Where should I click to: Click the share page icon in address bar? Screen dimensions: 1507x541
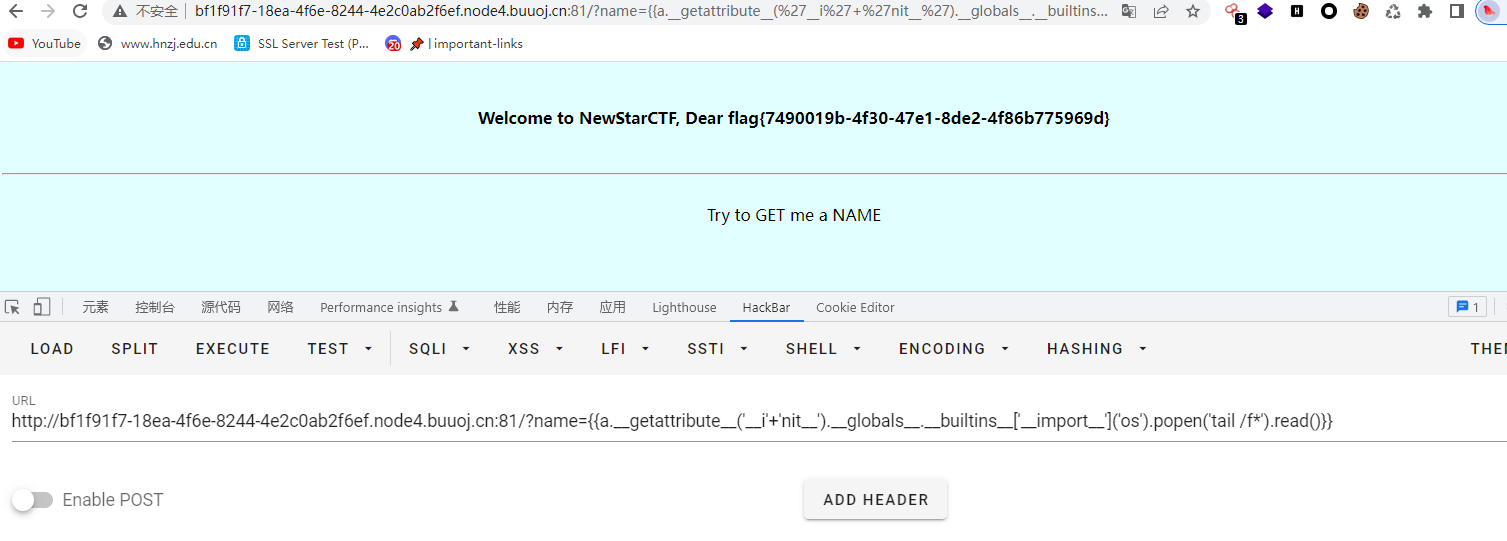(x=1161, y=12)
